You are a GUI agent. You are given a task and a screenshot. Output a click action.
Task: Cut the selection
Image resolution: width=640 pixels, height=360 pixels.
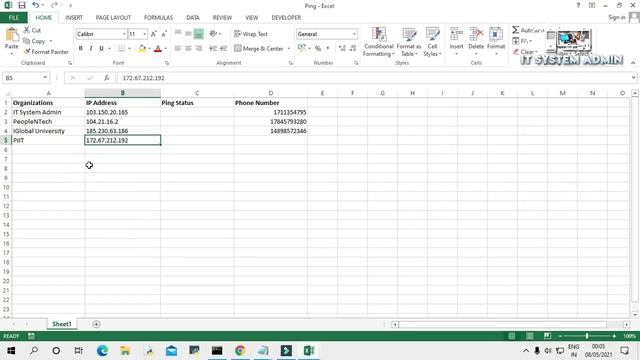tap(32, 30)
